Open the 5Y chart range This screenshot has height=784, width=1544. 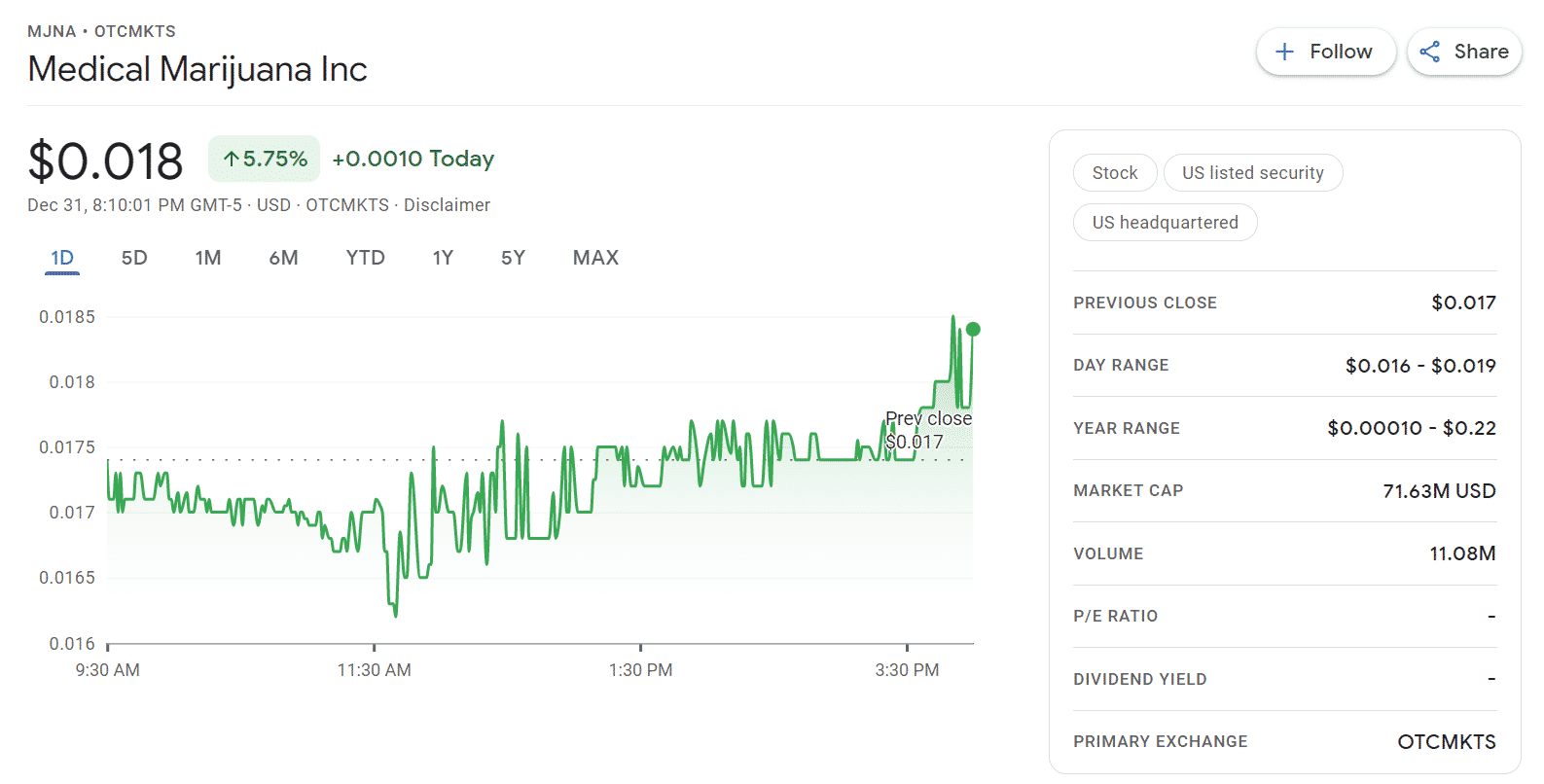coord(513,258)
